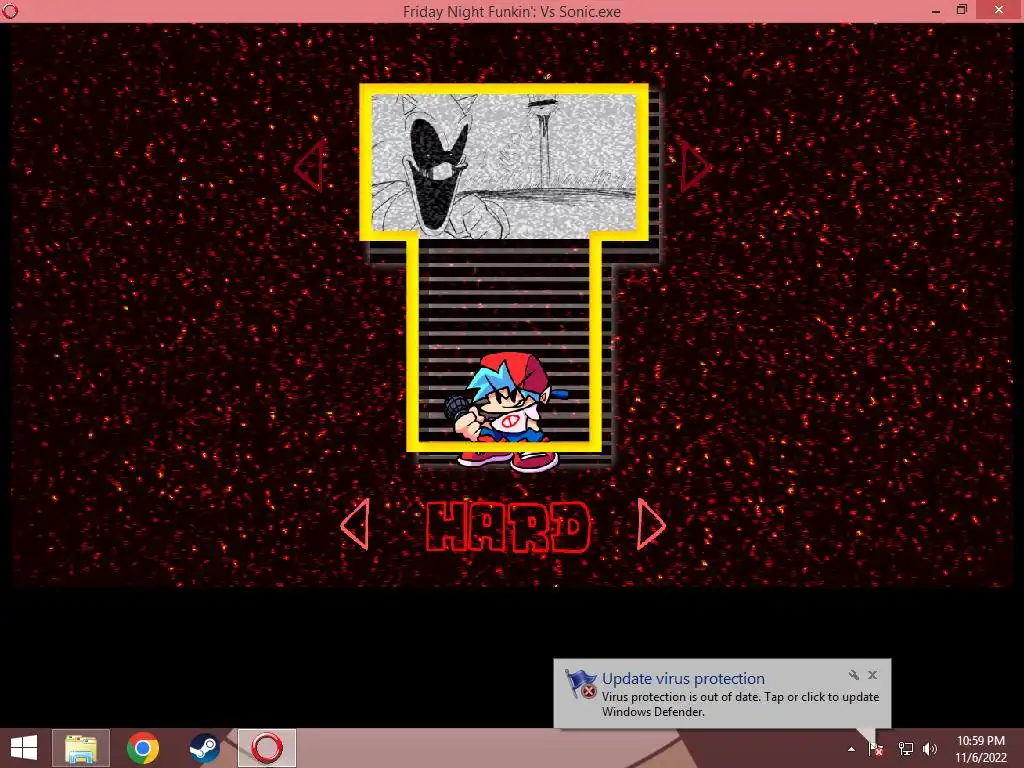Close the Update virus protection notification
The image size is (1024, 768).
click(872, 675)
